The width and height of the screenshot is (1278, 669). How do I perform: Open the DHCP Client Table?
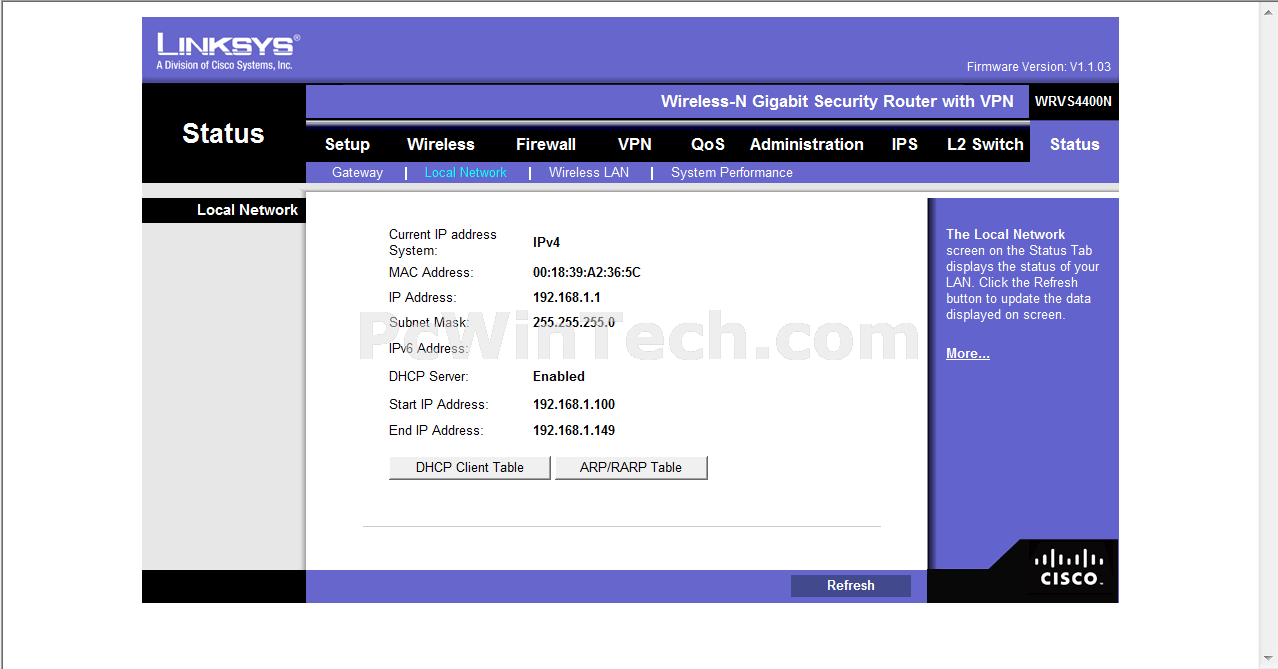tap(470, 468)
